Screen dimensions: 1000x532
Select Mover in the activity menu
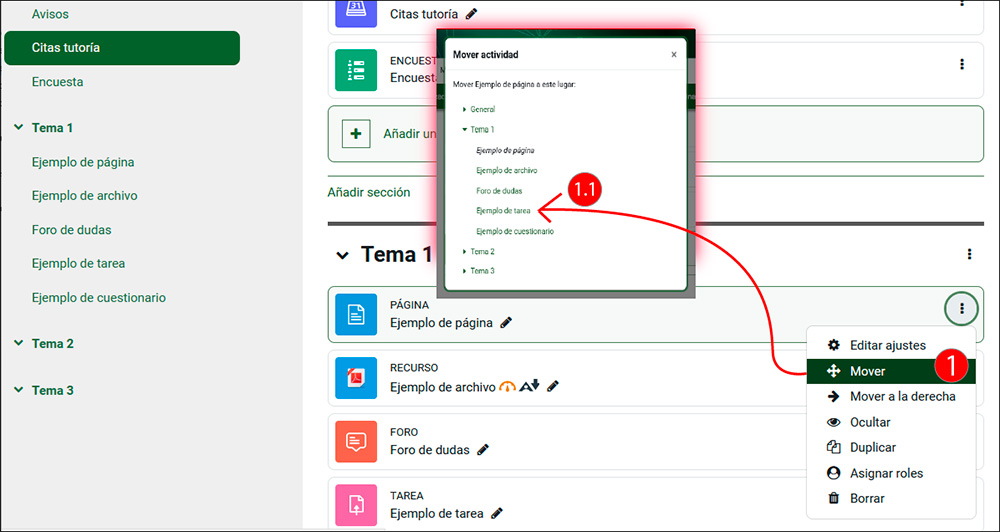pyautogui.click(x=891, y=371)
